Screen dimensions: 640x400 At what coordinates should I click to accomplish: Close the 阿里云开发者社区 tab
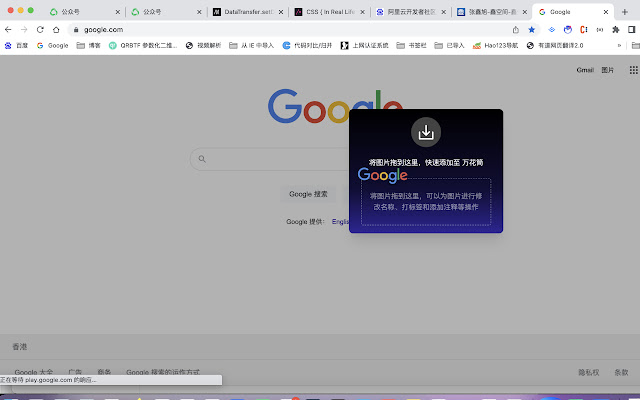click(444, 12)
